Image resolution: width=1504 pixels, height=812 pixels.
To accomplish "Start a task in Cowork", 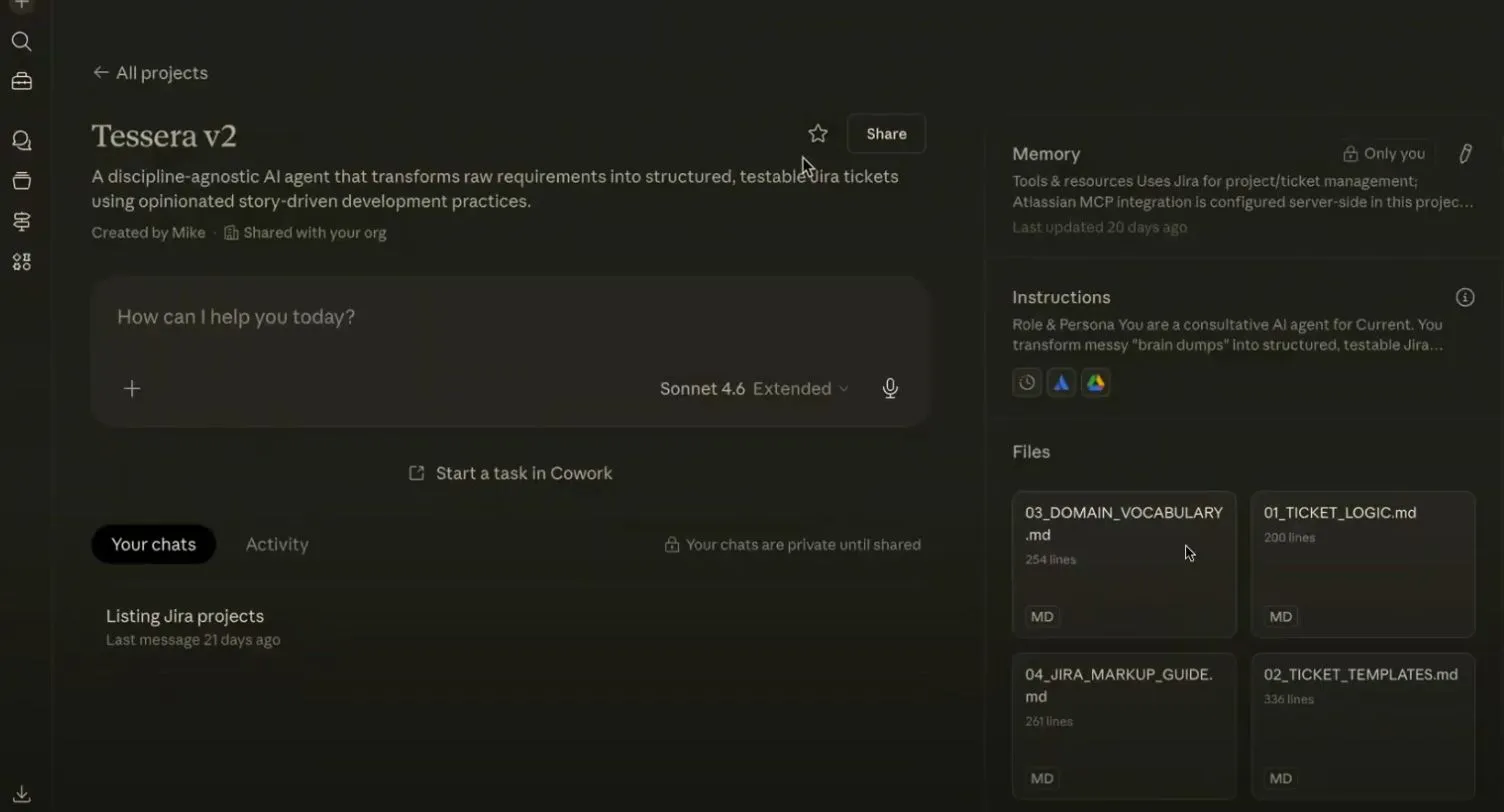I will click(x=511, y=474).
